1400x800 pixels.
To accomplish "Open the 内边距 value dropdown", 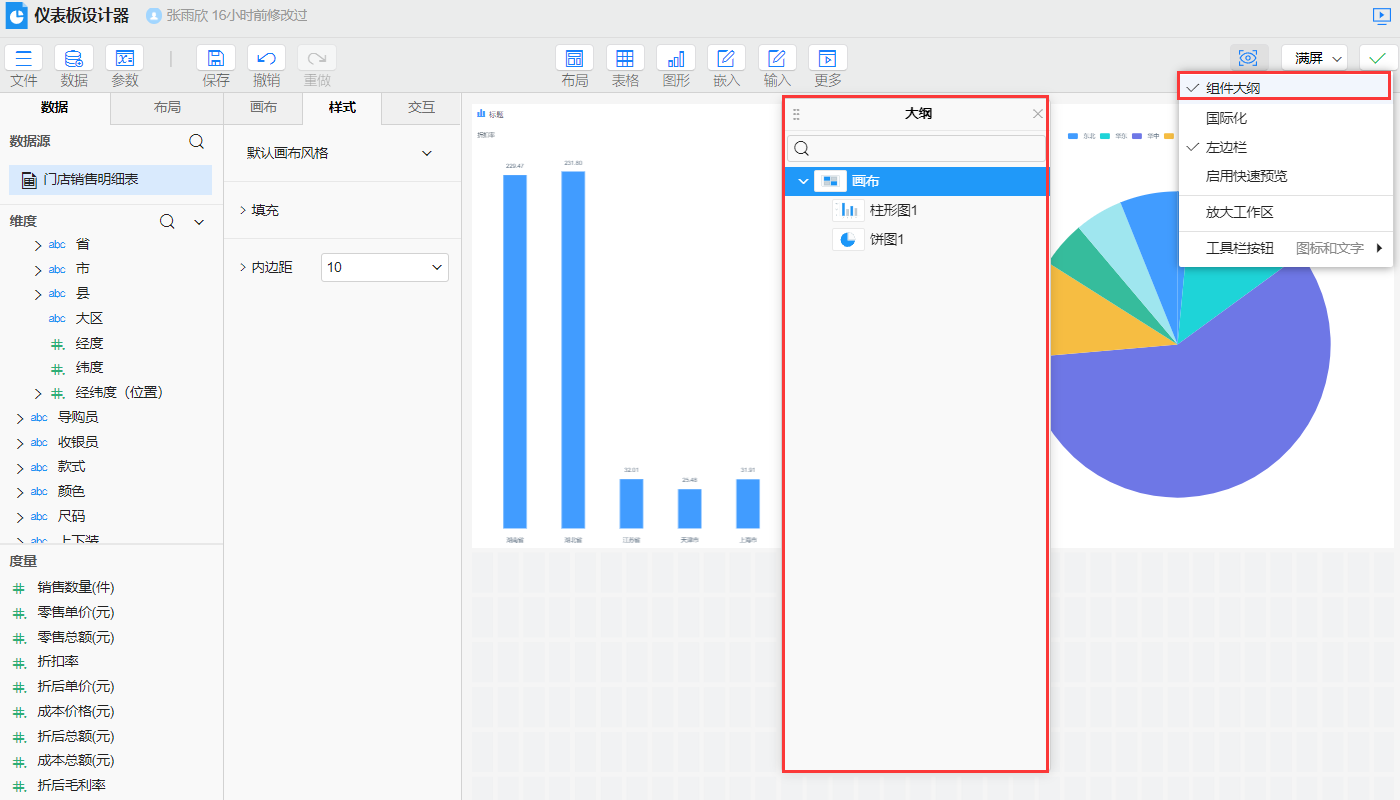I will point(385,267).
